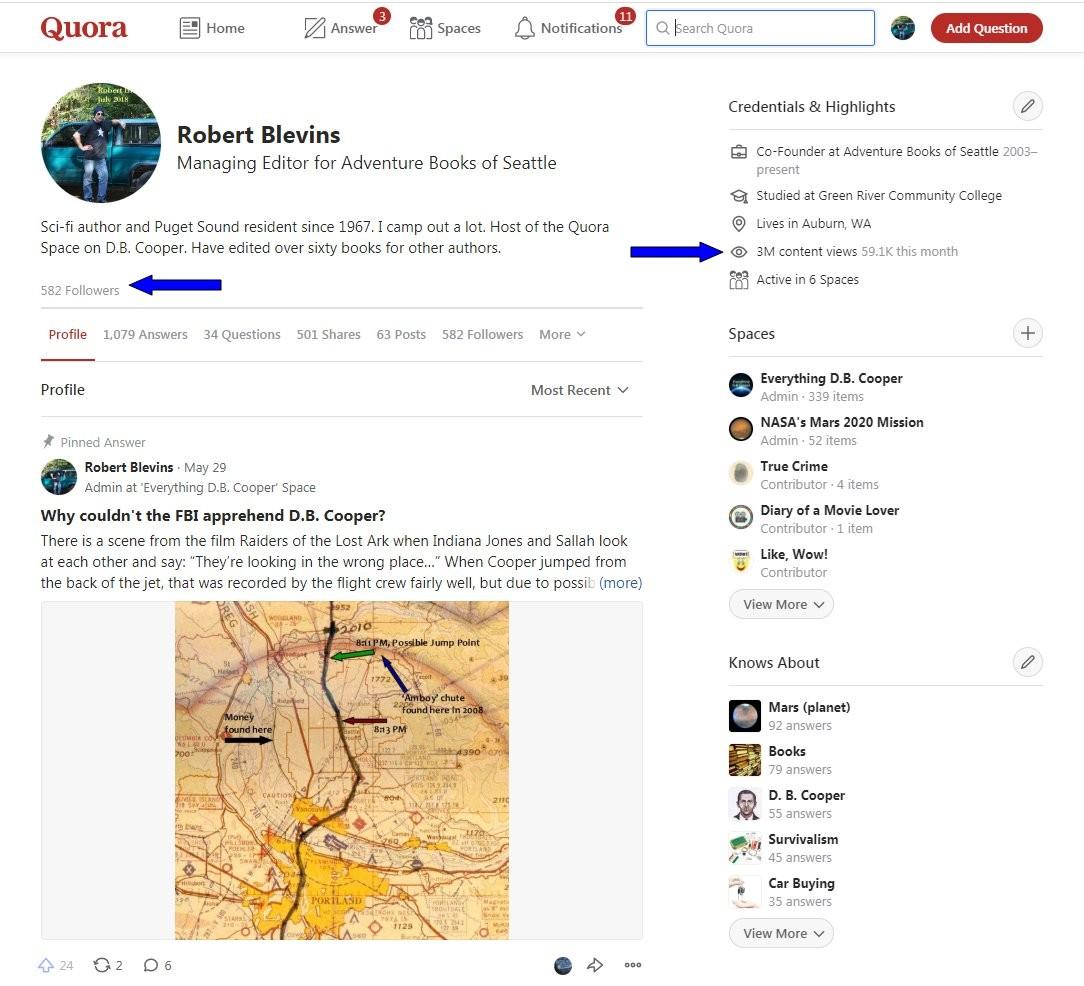Image resolution: width=1084 pixels, height=986 pixels.
Task: Switch to the 501 Shares tab
Action: [x=328, y=335]
